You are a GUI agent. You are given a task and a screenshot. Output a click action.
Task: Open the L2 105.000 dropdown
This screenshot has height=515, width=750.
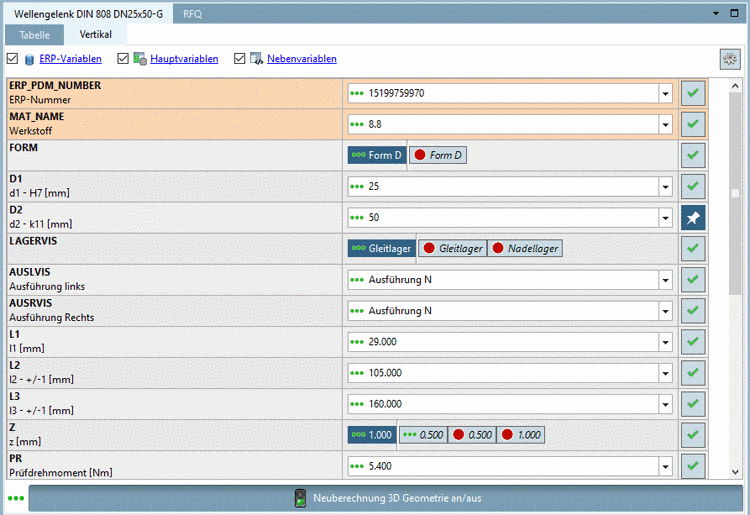coord(665,373)
